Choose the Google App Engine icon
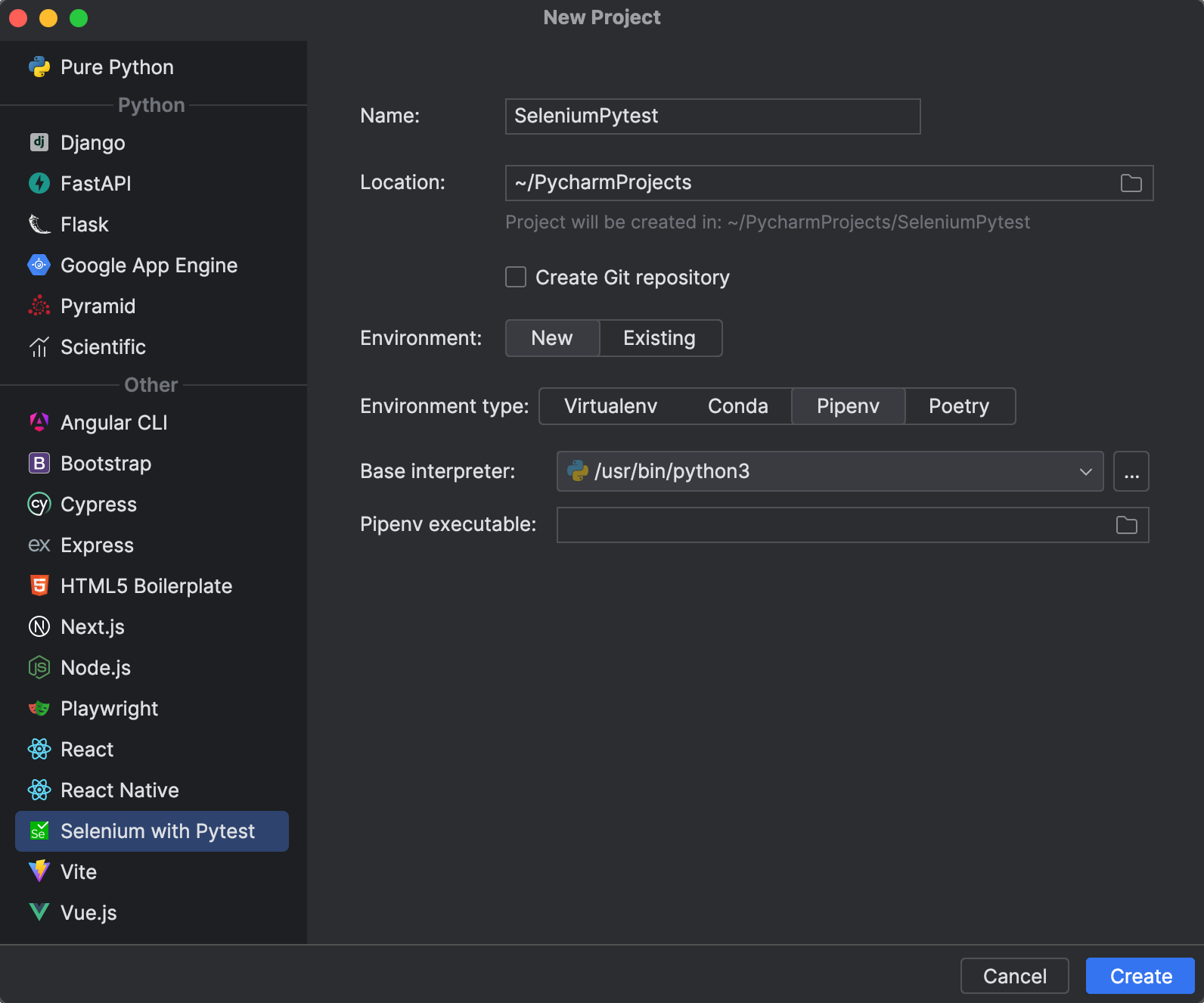The height and width of the screenshot is (1003, 1204). (x=39, y=265)
